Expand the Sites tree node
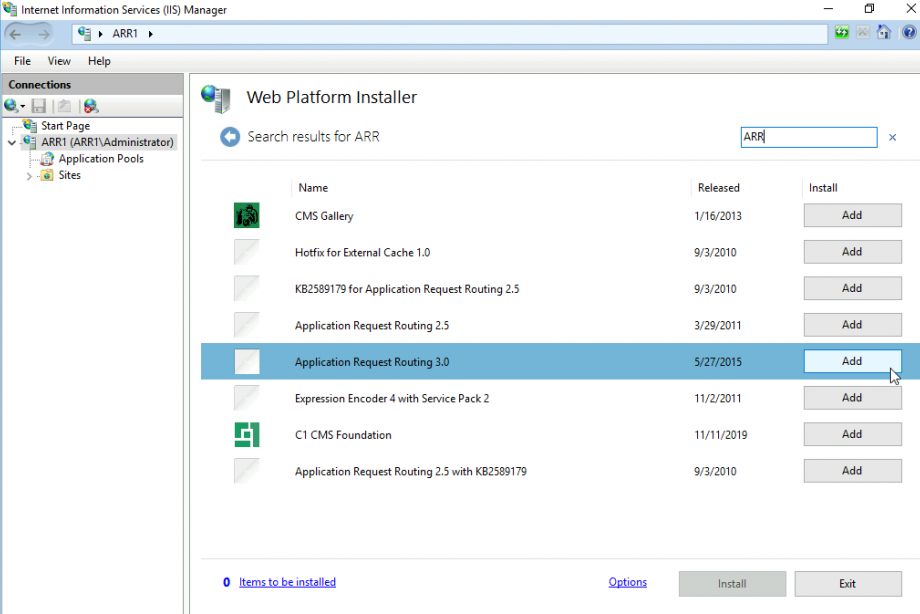The image size is (920, 614). [x=31, y=175]
